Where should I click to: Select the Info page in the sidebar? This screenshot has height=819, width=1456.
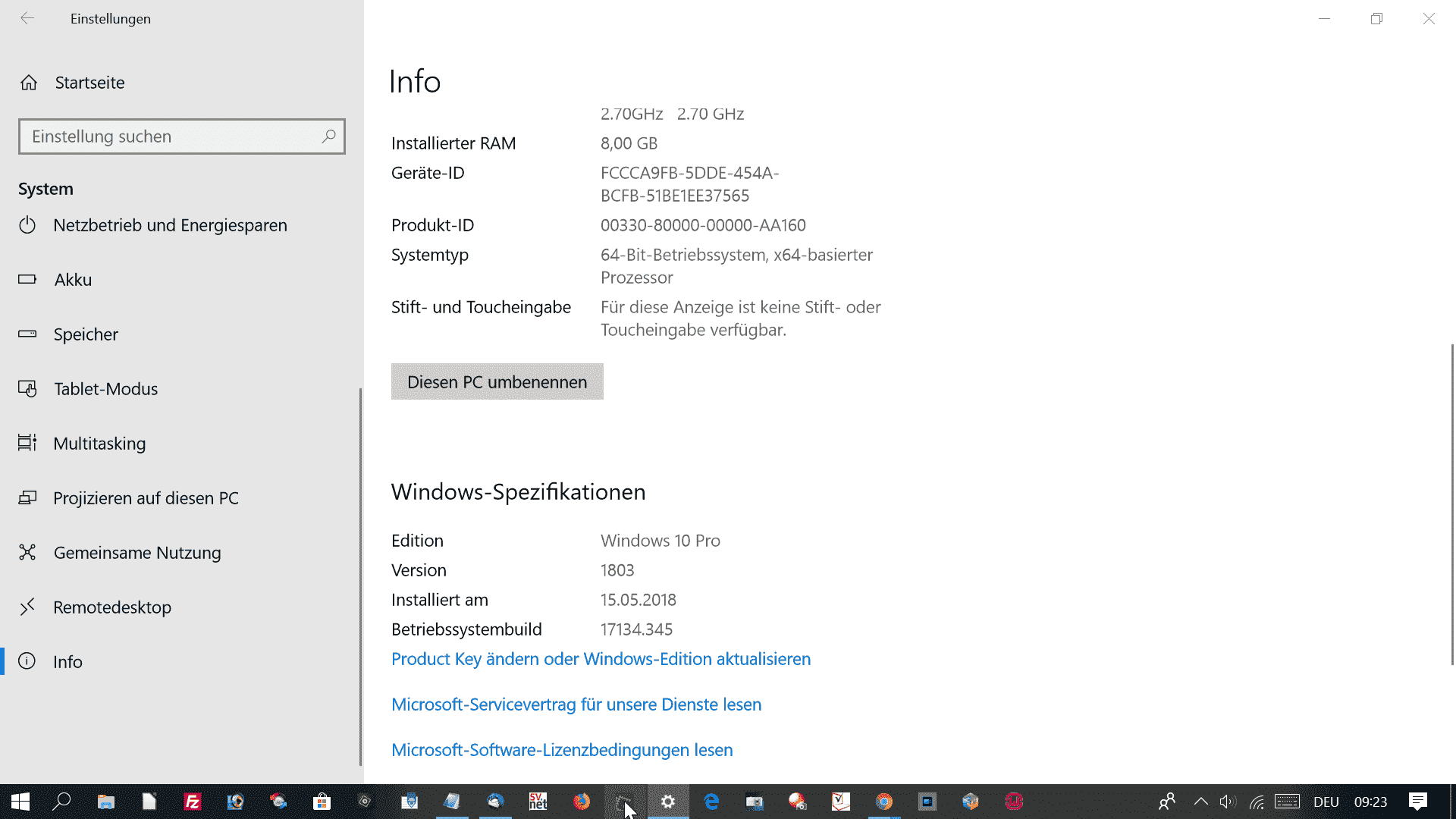pyautogui.click(x=180, y=662)
